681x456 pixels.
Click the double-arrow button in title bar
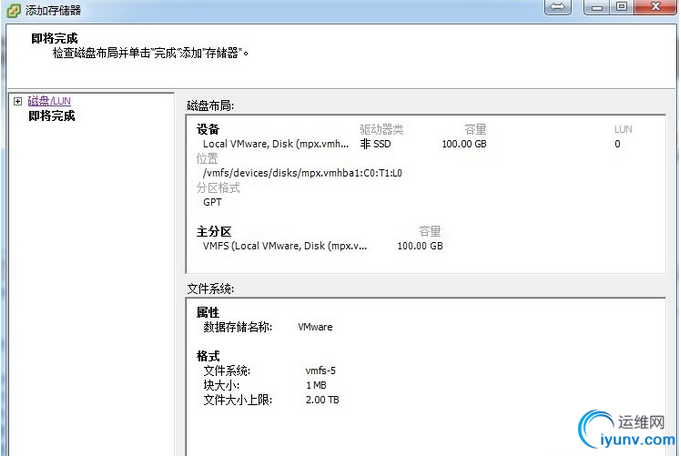(x=558, y=7)
